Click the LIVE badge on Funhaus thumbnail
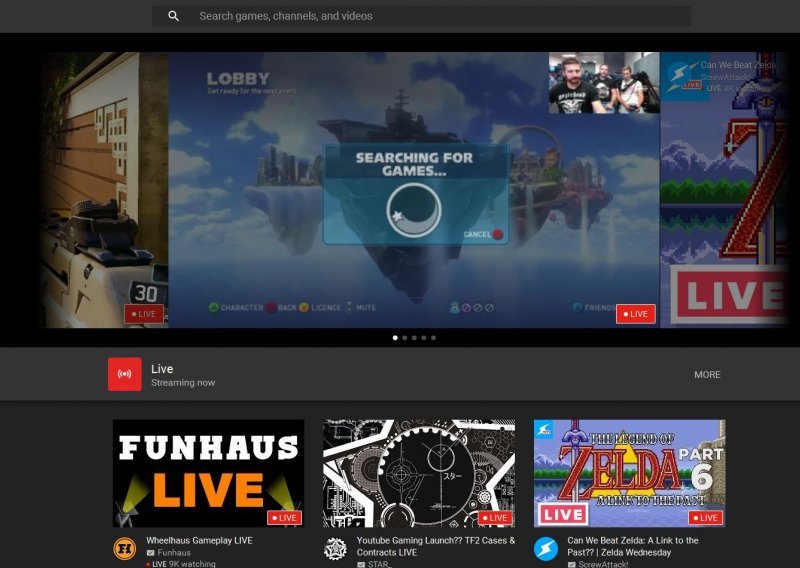800x568 pixels. point(285,517)
